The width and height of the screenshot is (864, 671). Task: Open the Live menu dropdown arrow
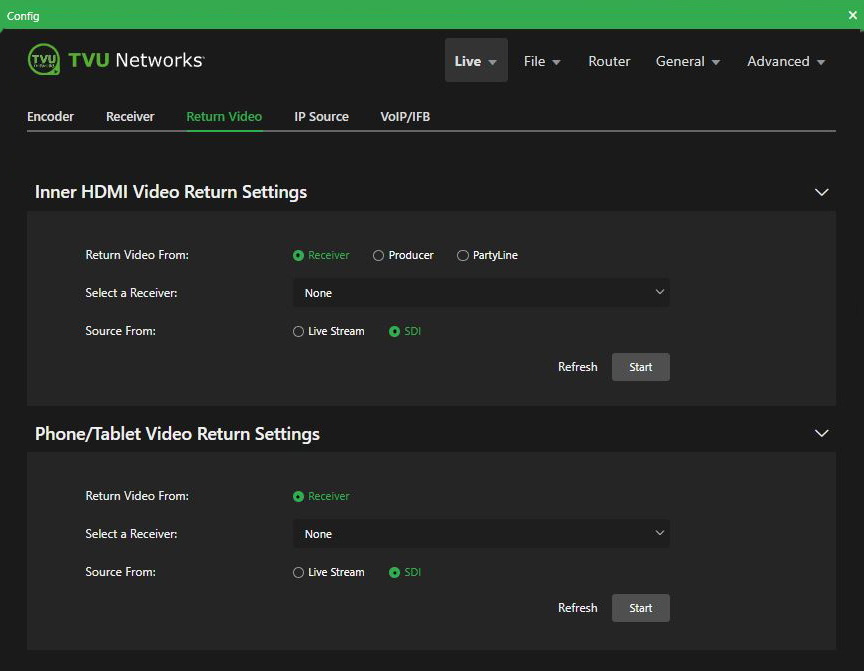[x=491, y=61]
